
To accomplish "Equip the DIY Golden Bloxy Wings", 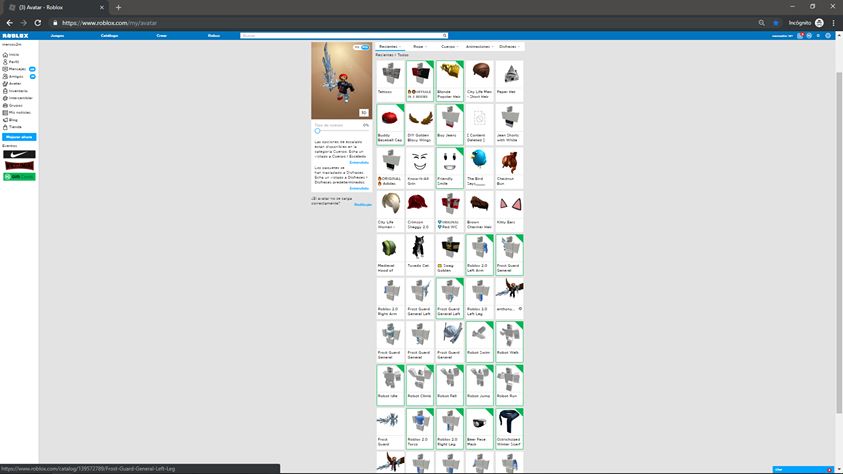I will coord(419,124).
